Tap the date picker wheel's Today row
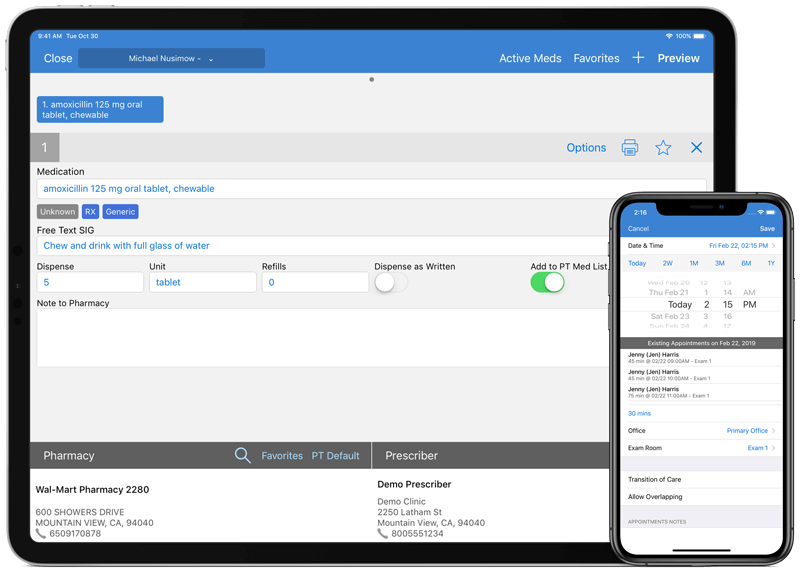 click(680, 304)
